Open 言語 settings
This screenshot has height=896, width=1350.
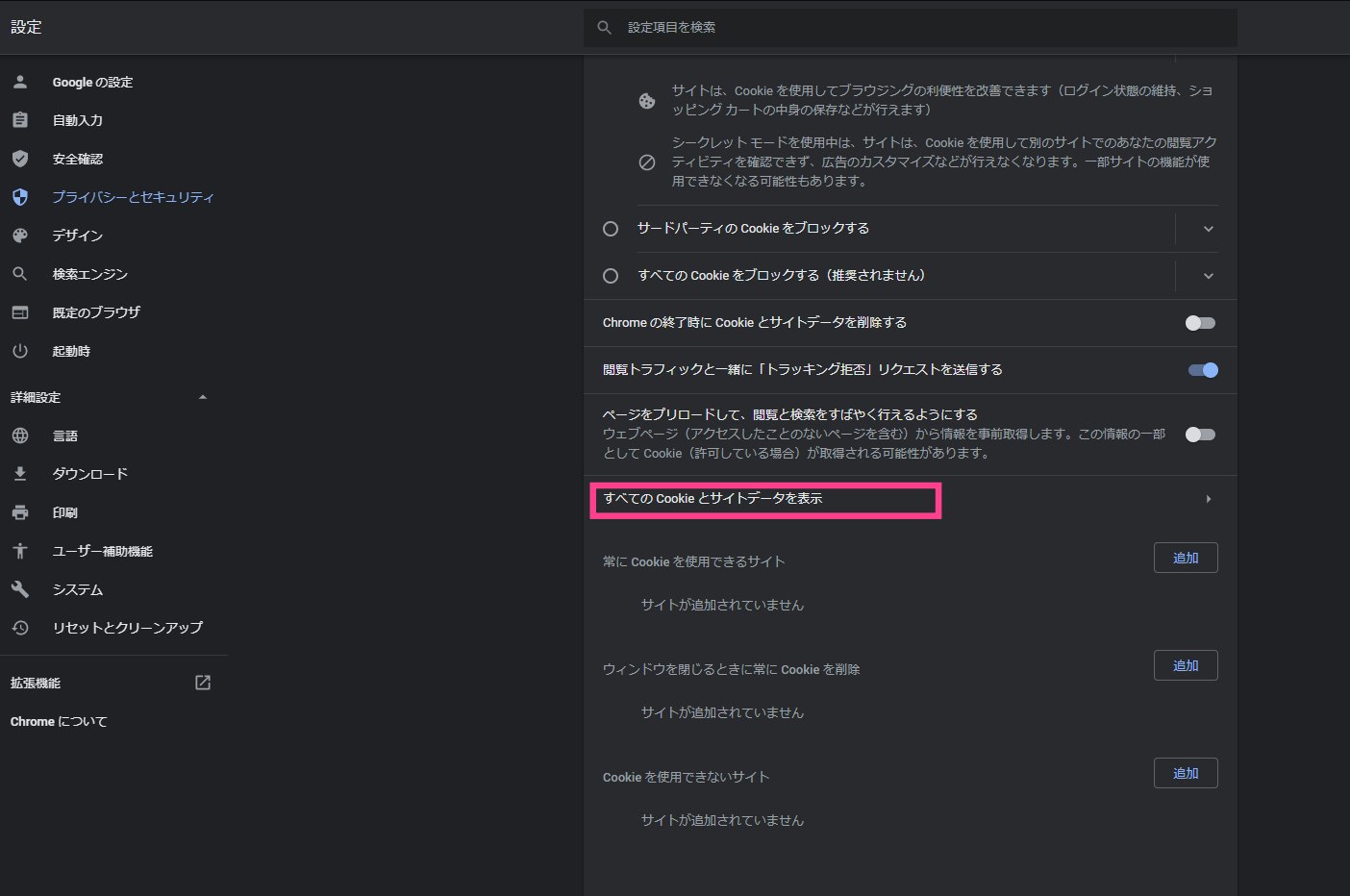(x=65, y=436)
